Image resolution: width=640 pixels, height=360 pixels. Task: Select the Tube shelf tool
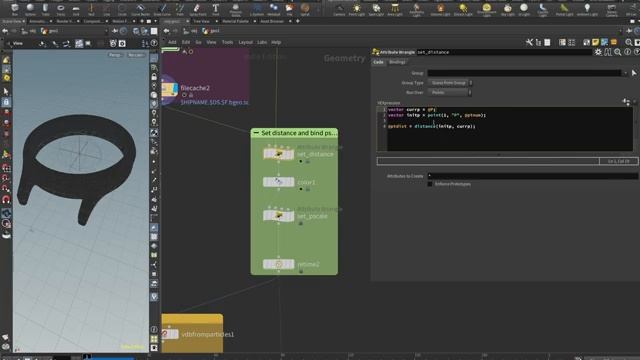(x=45, y=9)
